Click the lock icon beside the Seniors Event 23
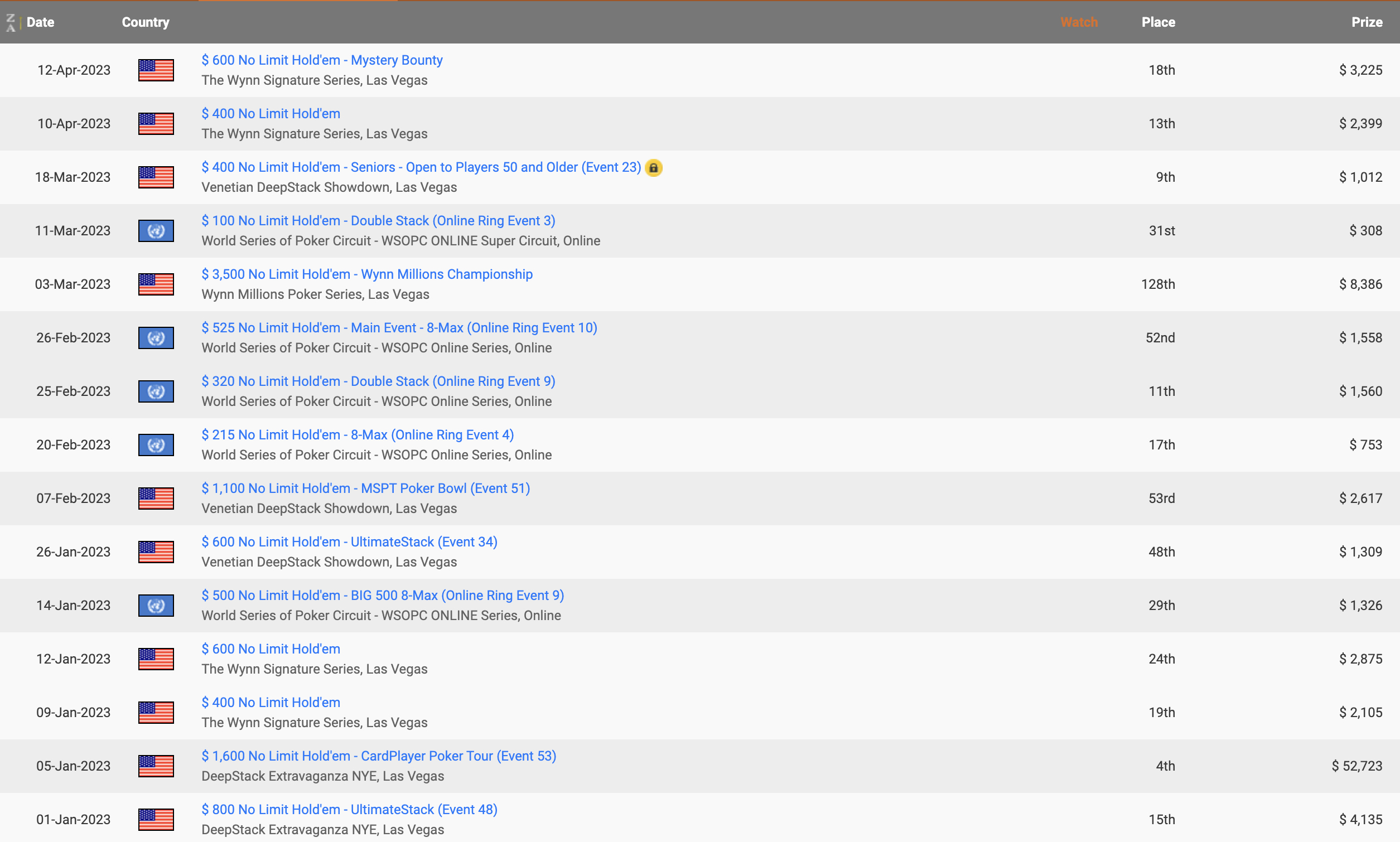 (x=654, y=168)
